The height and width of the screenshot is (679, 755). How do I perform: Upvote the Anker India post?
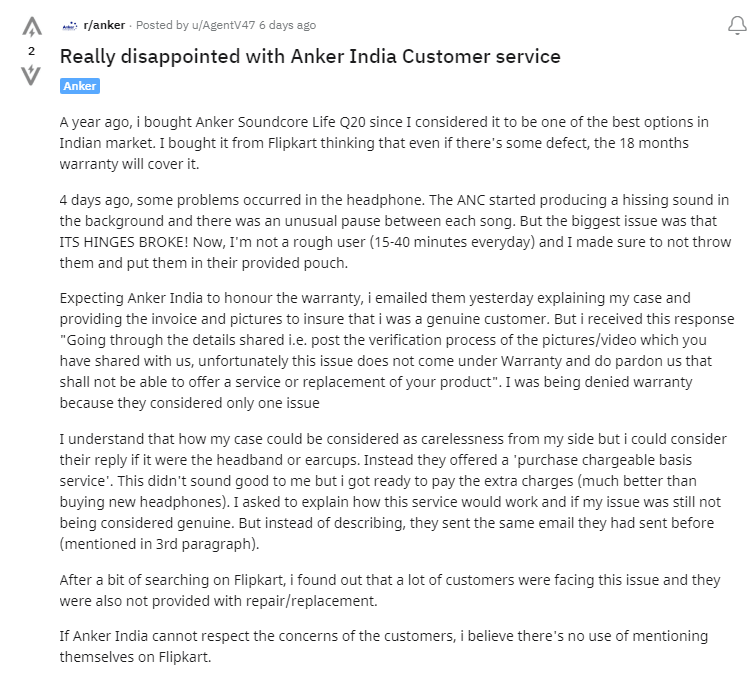(32, 27)
